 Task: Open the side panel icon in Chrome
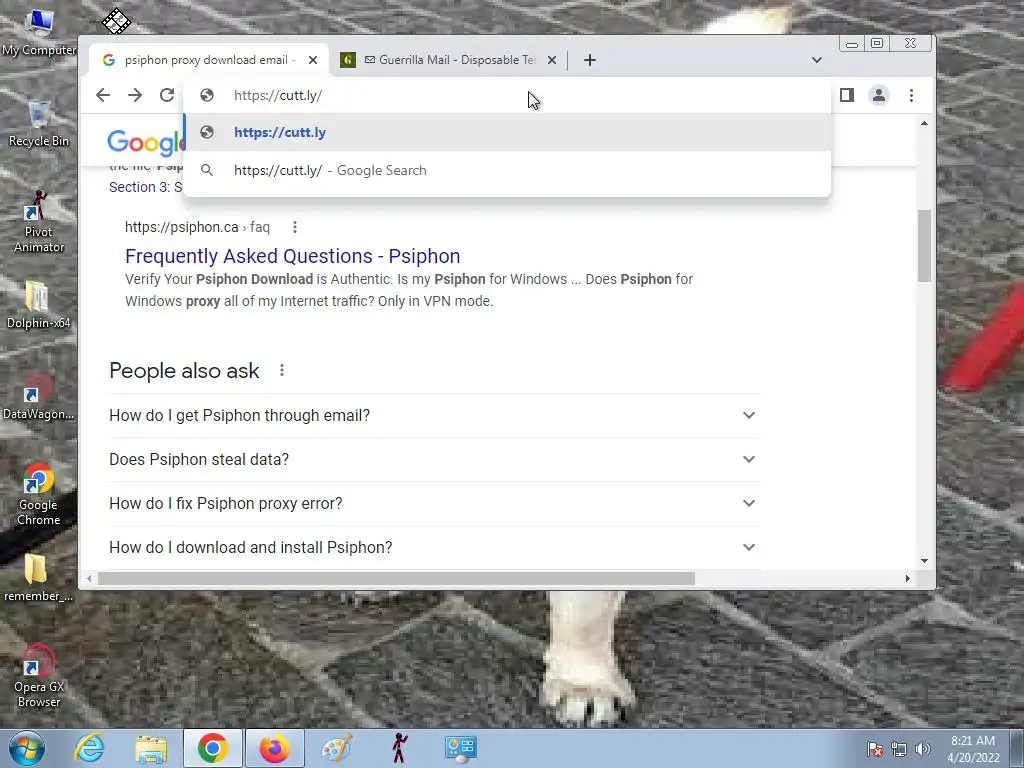click(x=847, y=95)
